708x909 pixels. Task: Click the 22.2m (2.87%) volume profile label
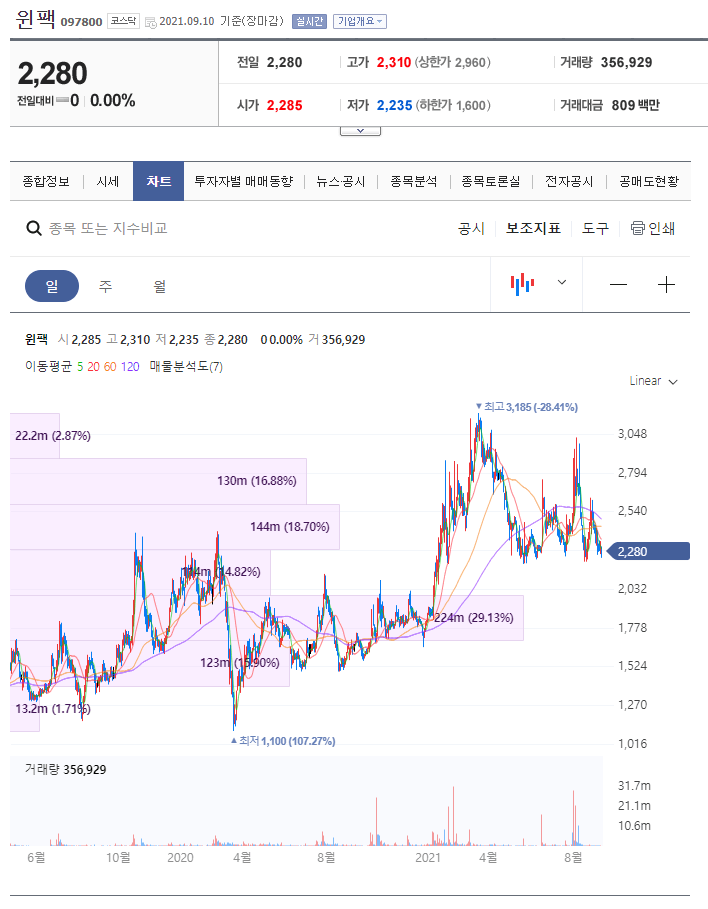tap(53, 435)
